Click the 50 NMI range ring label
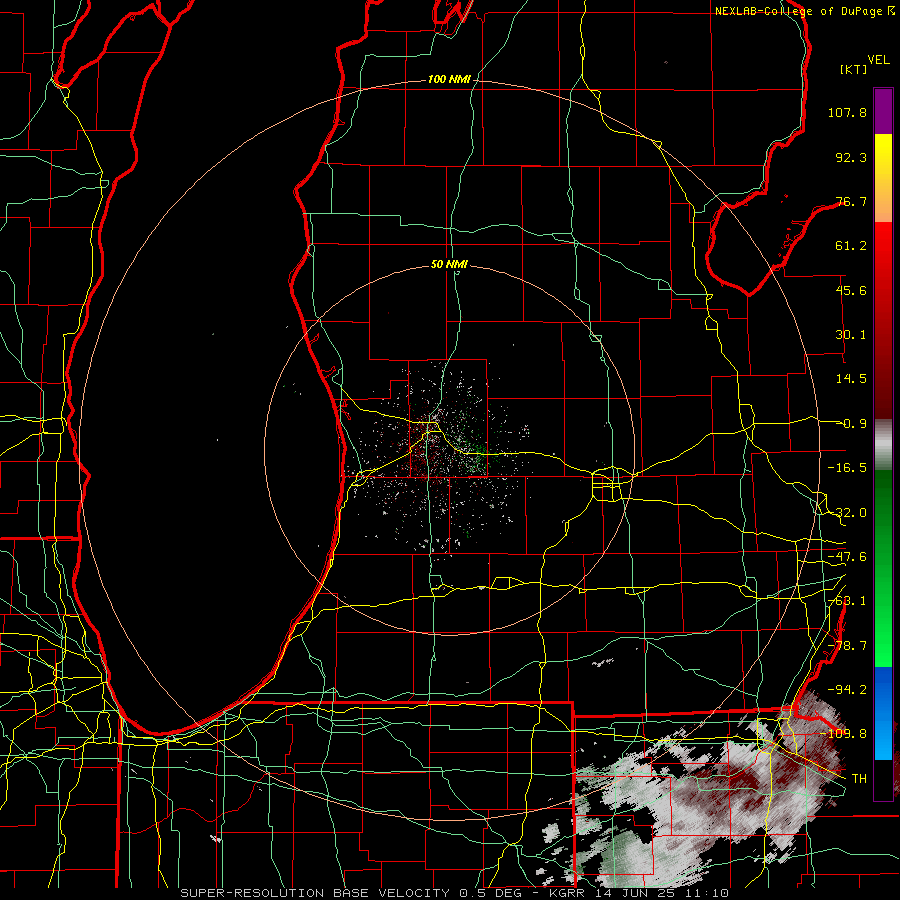The height and width of the screenshot is (900, 900). point(449,265)
